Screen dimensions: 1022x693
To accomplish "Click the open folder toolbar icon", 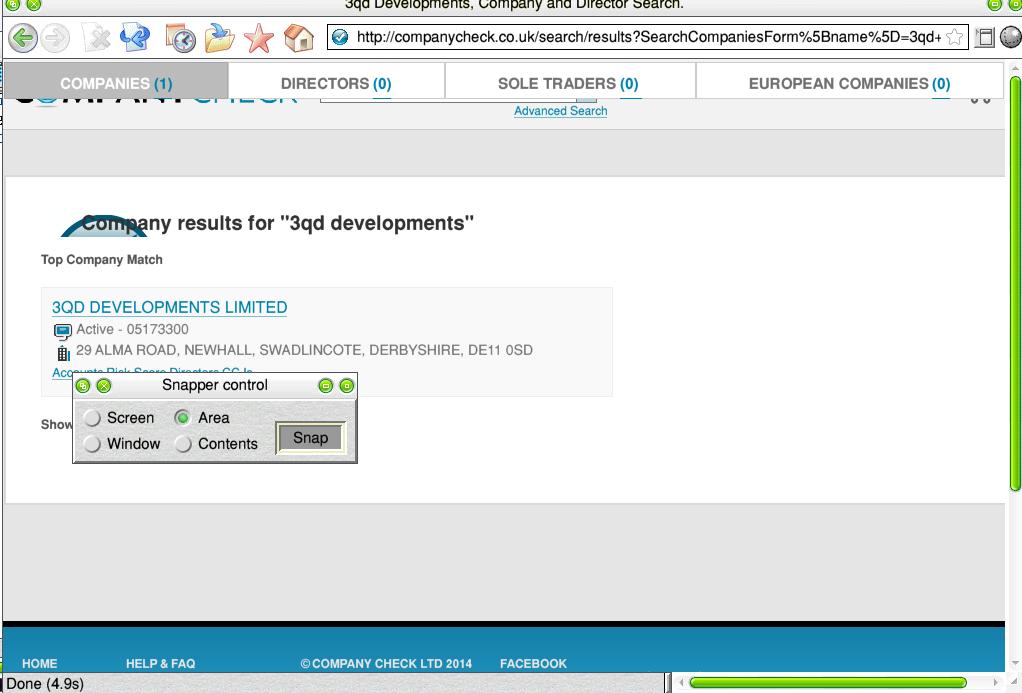I will click(219, 38).
